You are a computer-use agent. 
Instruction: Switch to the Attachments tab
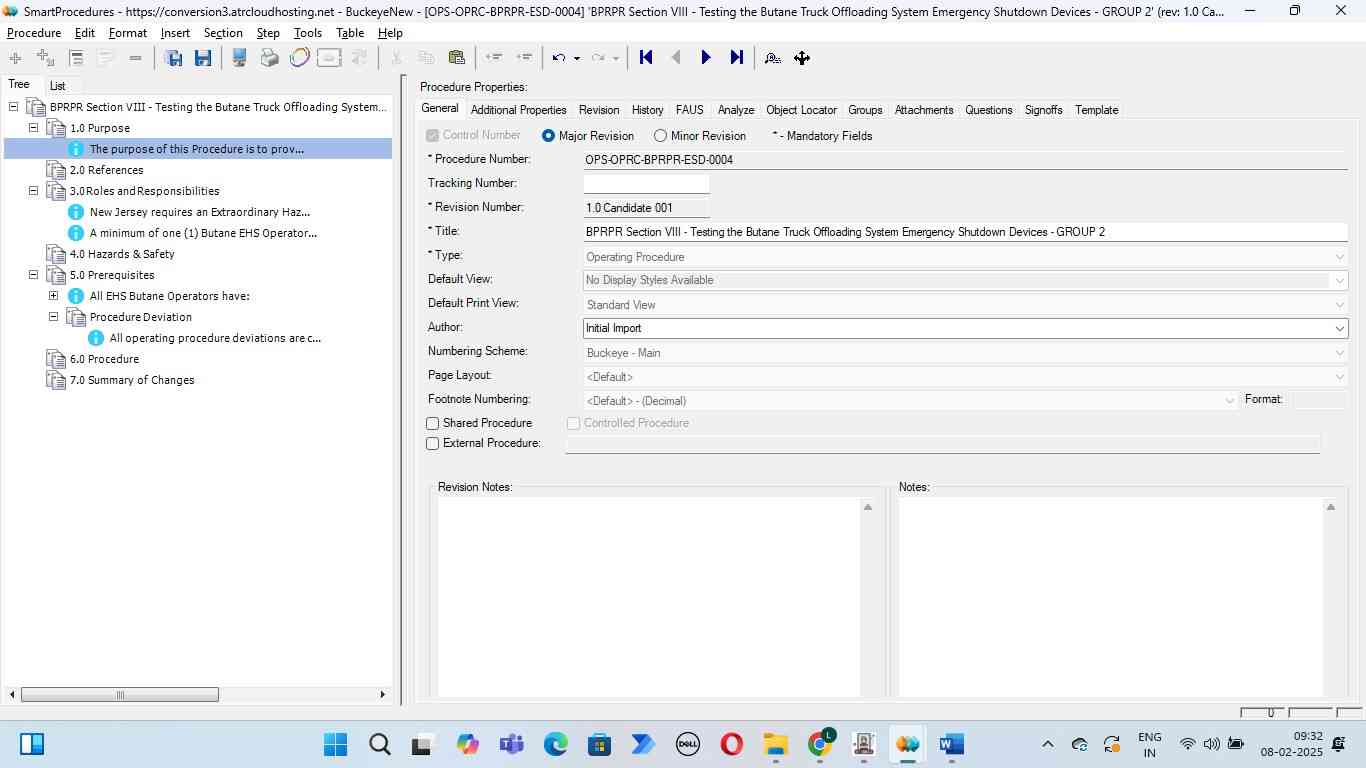click(x=924, y=110)
